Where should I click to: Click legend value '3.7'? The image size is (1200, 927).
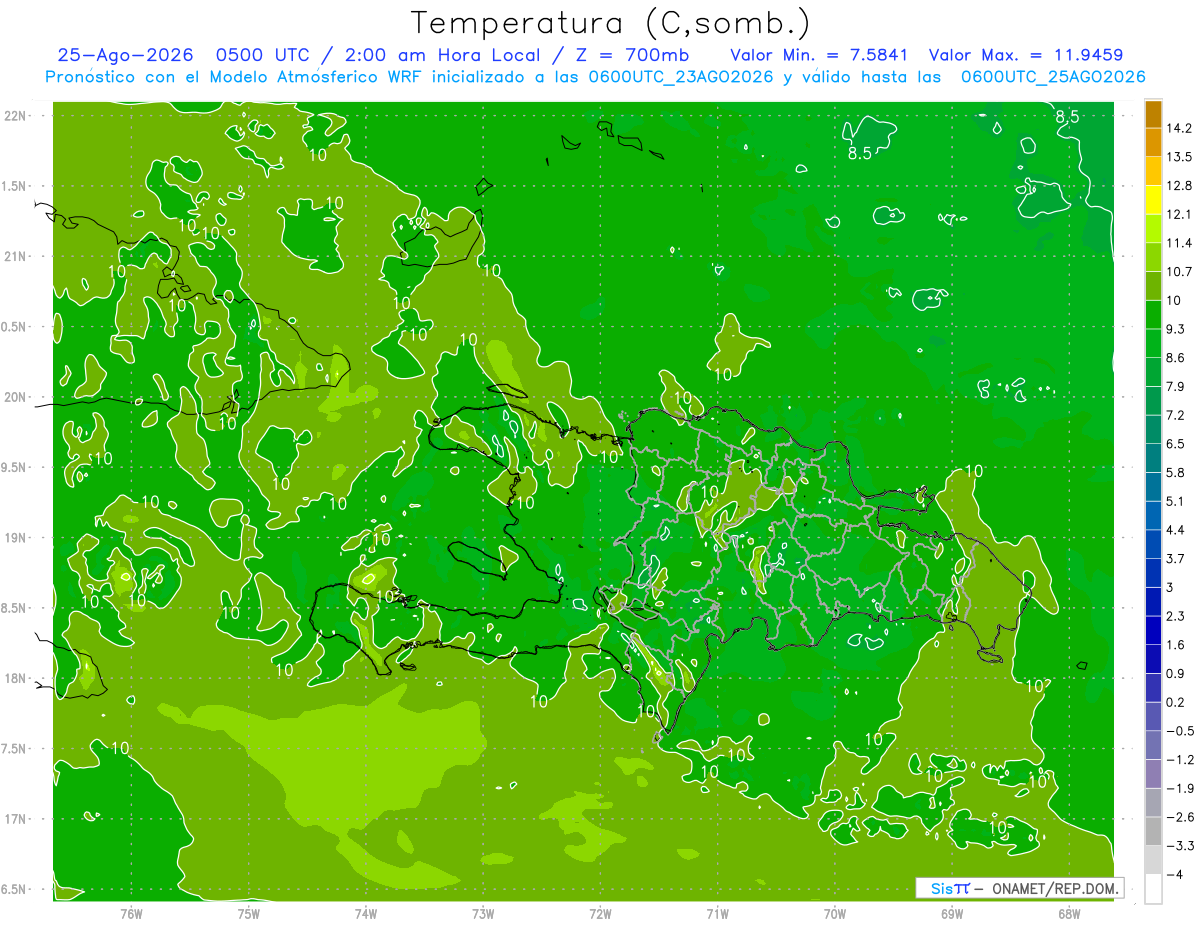(1176, 559)
